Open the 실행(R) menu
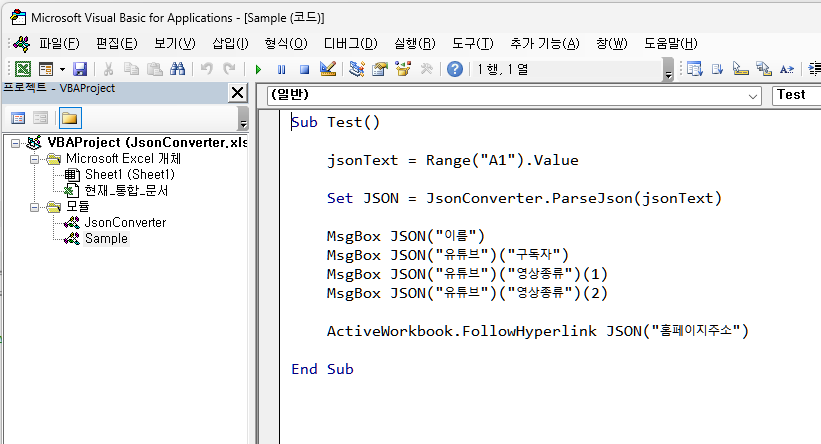Screen dimensions: 821x444 [415, 43]
